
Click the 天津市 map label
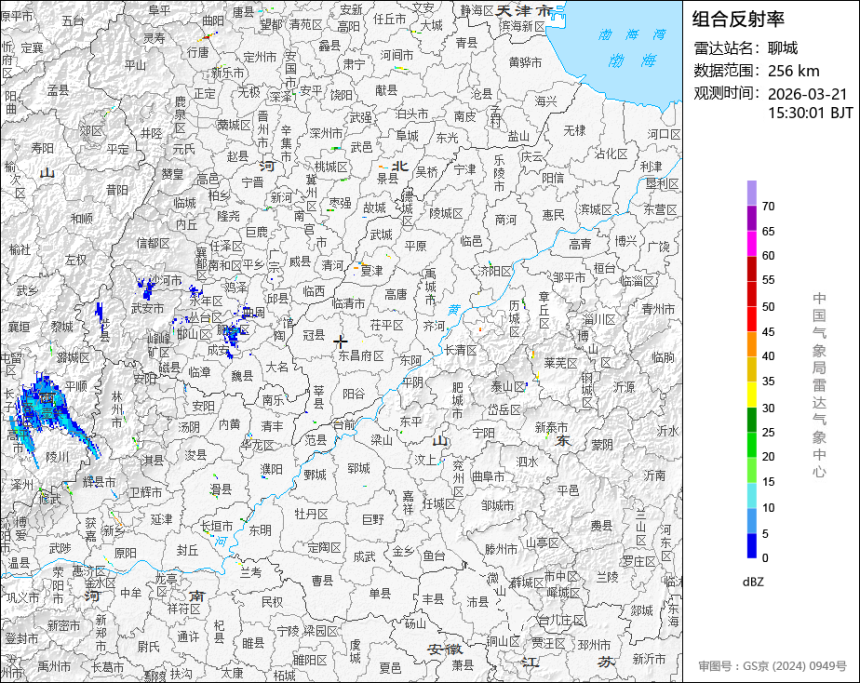pos(524,10)
